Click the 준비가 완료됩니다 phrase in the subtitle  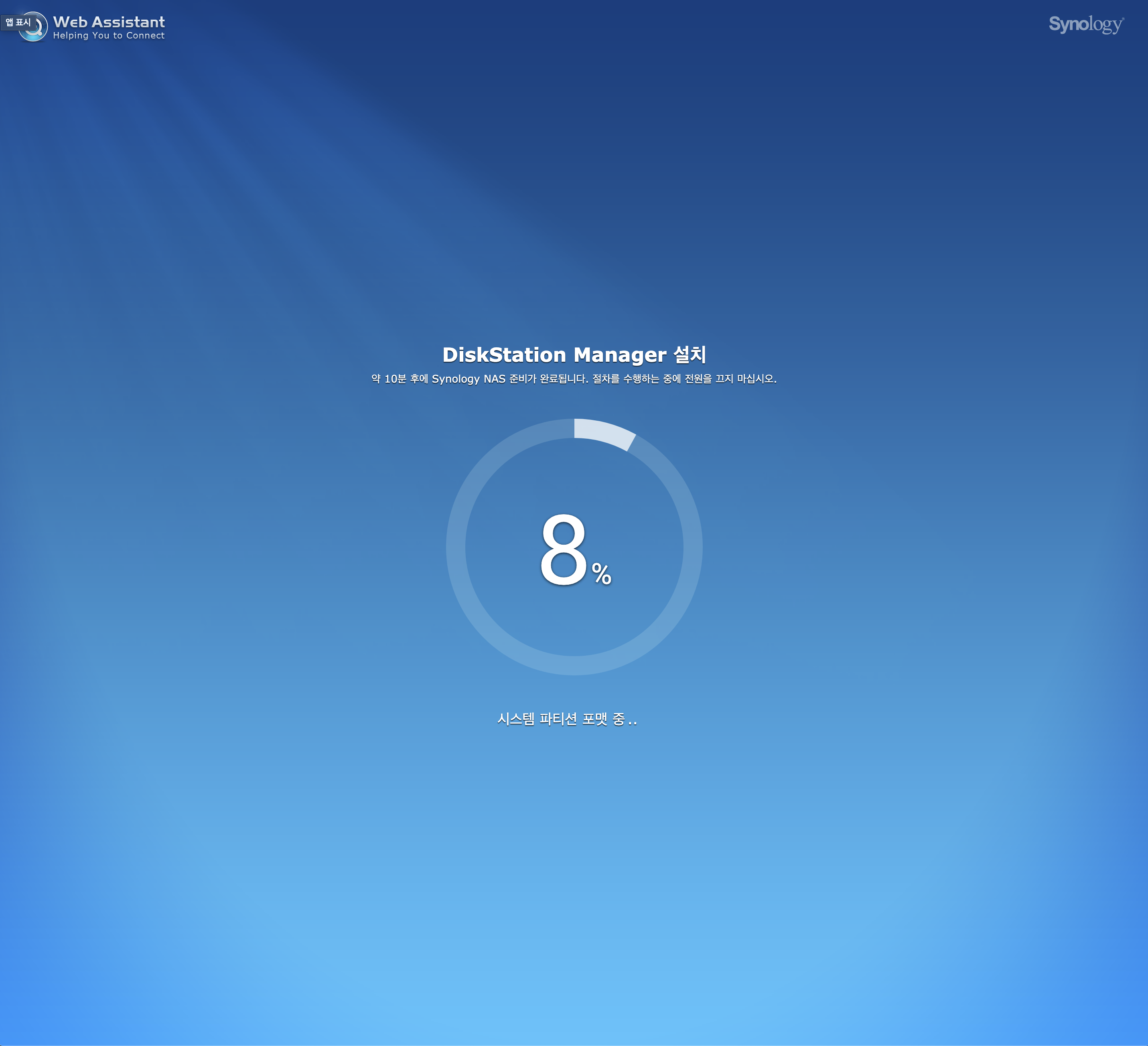pos(548,379)
